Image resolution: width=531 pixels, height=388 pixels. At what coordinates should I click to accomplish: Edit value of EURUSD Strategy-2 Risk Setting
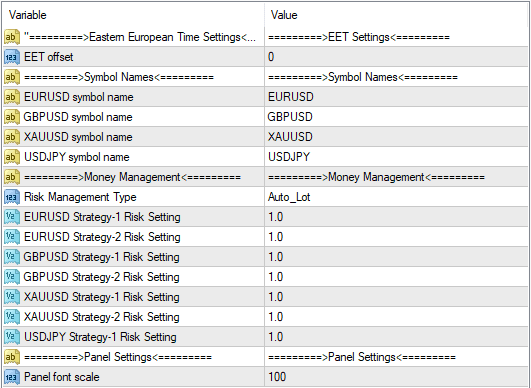point(396,237)
